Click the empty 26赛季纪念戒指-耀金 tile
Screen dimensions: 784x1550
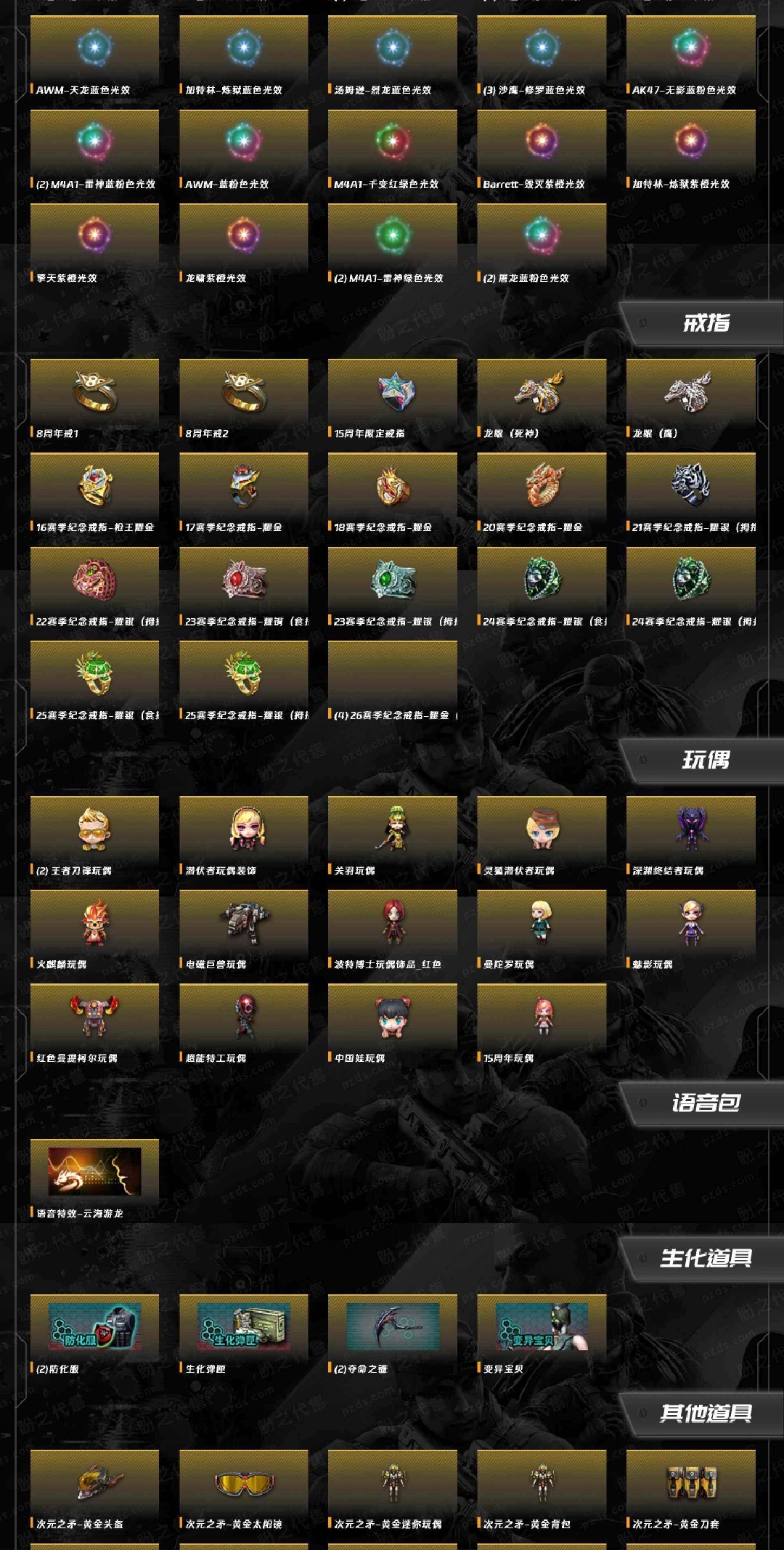393,681
